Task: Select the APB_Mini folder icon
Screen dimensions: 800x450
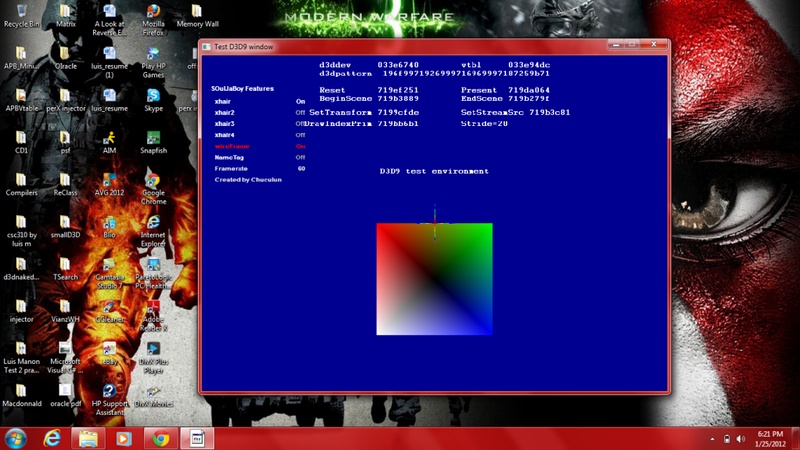Action: click(x=21, y=58)
